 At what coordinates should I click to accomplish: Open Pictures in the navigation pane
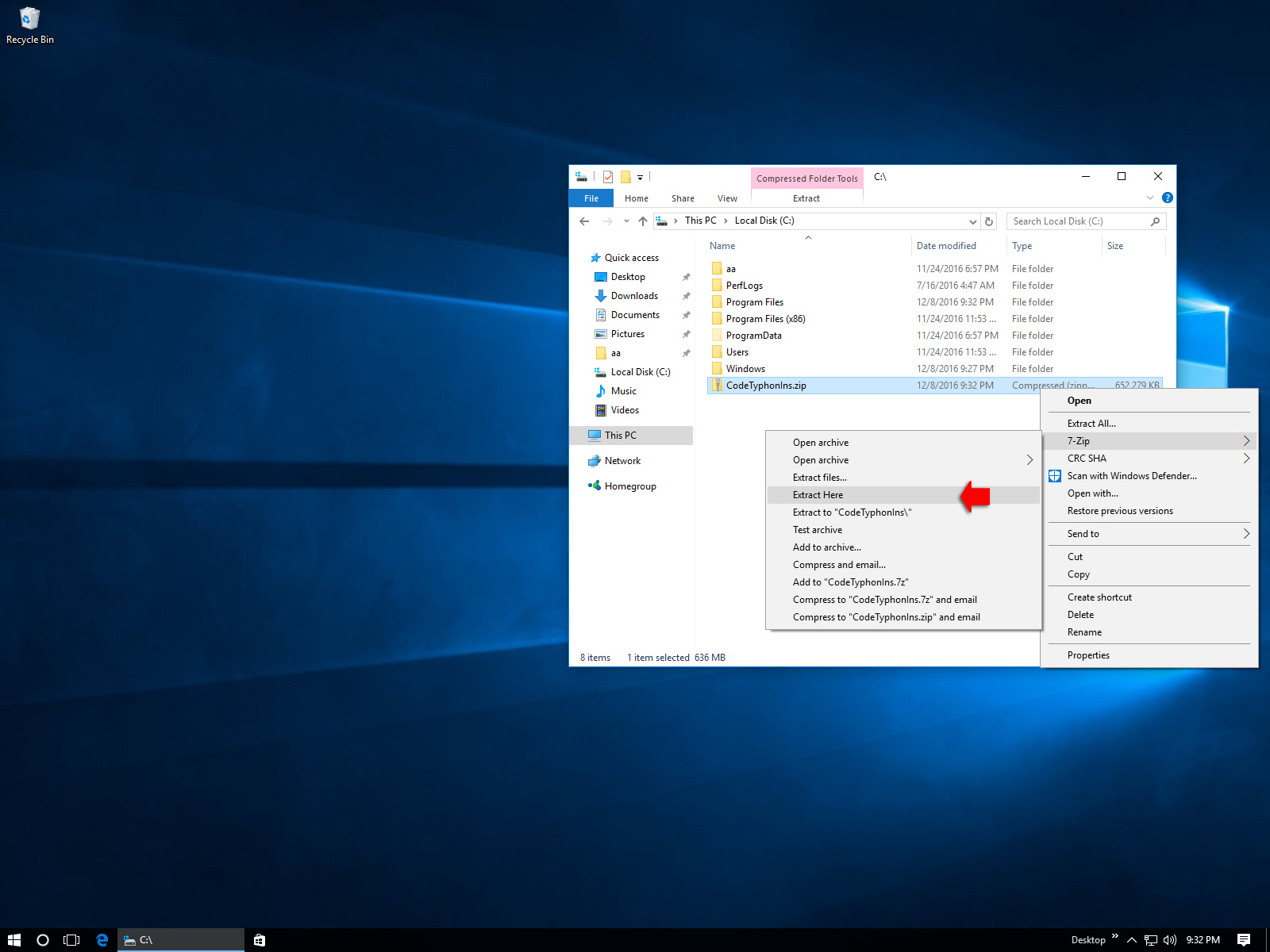628,334
